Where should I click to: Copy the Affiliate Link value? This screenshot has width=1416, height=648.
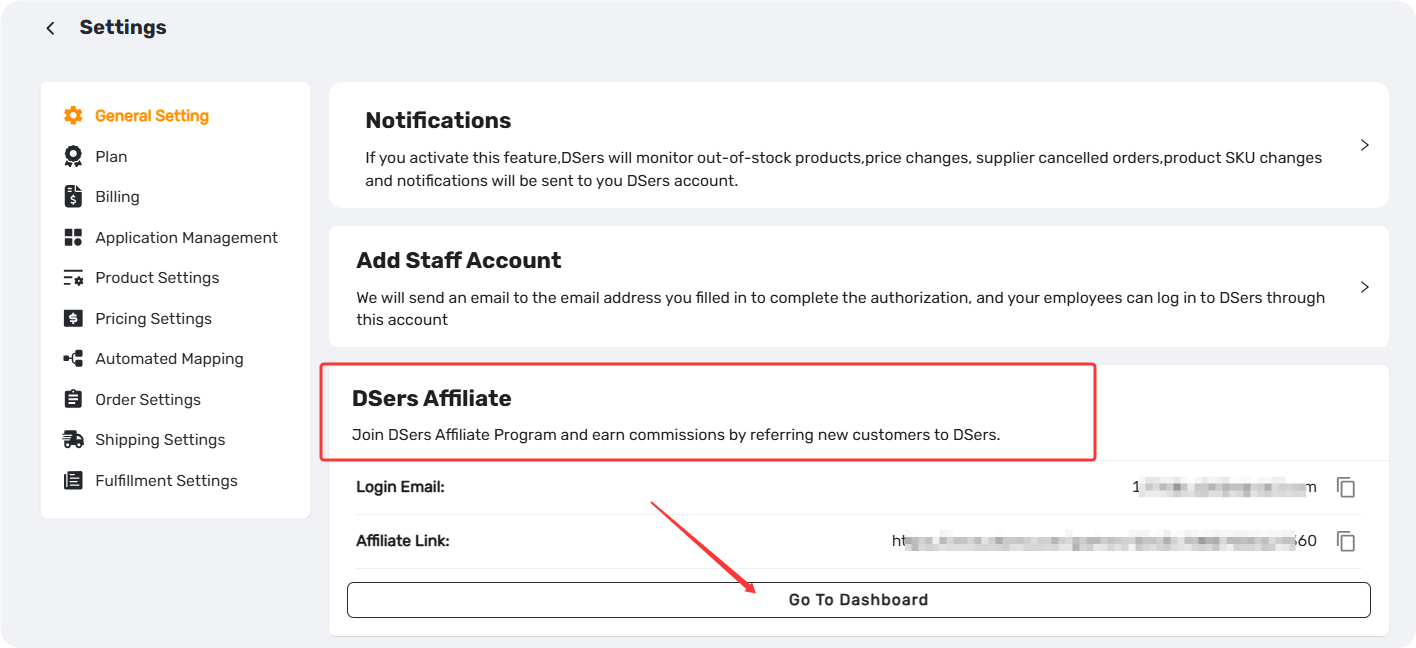[1346, 541]
